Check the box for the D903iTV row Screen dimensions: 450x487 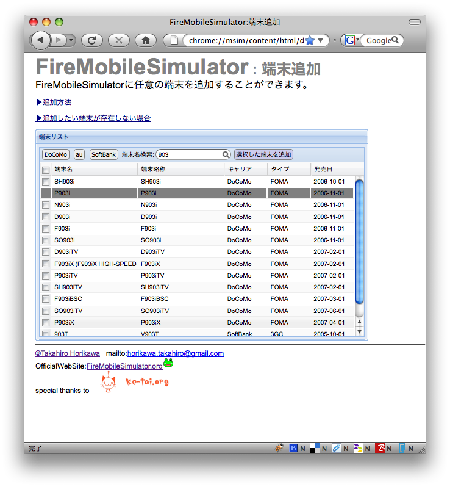coord(46,252)
